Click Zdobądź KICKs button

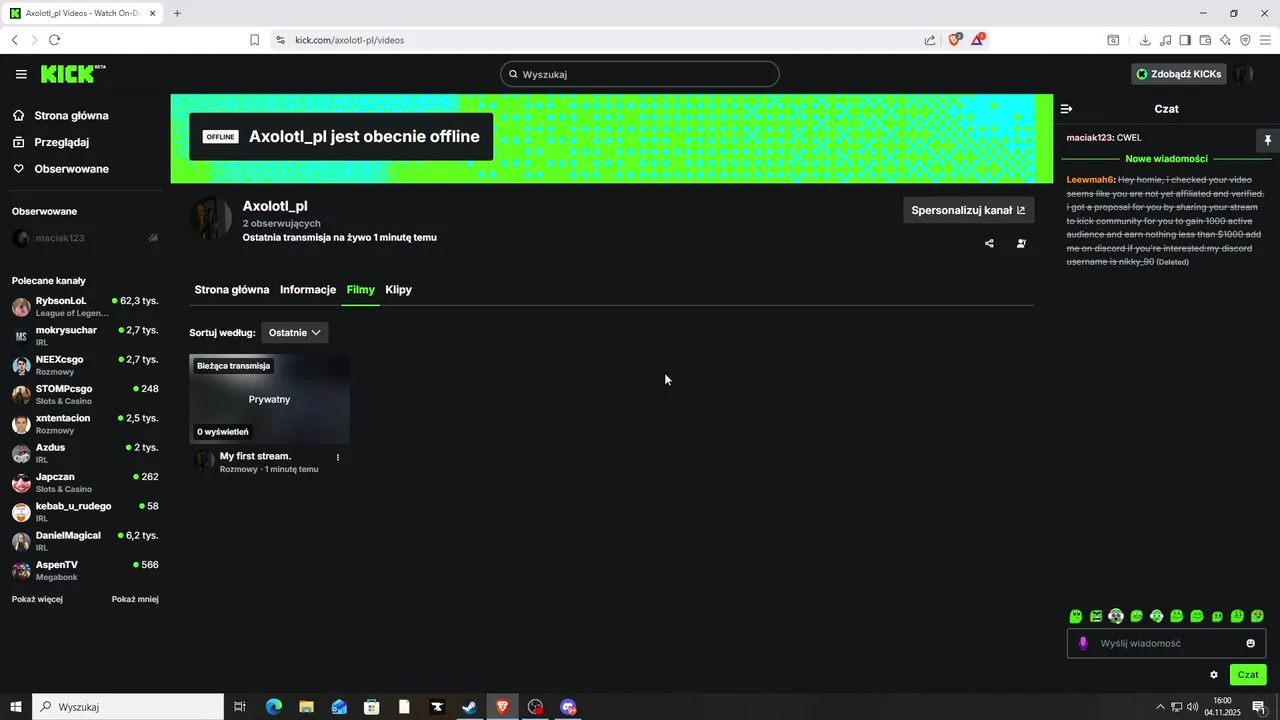[x=1178, y=74]
